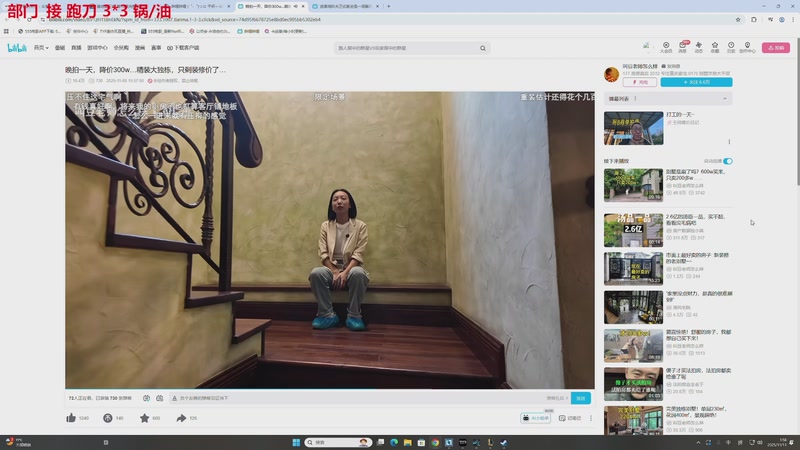Open the 历史 history icon
800x450 pixels.
(x=731, y=47)
